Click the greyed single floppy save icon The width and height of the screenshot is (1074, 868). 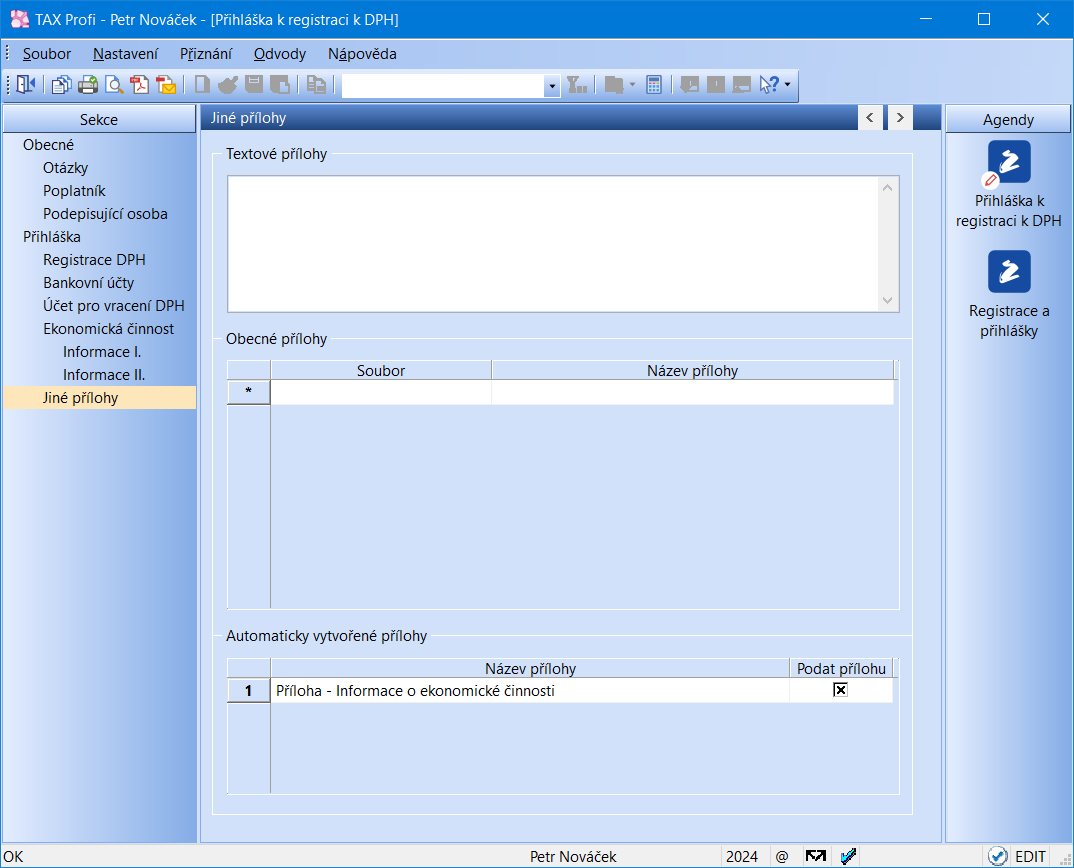tap(254, 85)
